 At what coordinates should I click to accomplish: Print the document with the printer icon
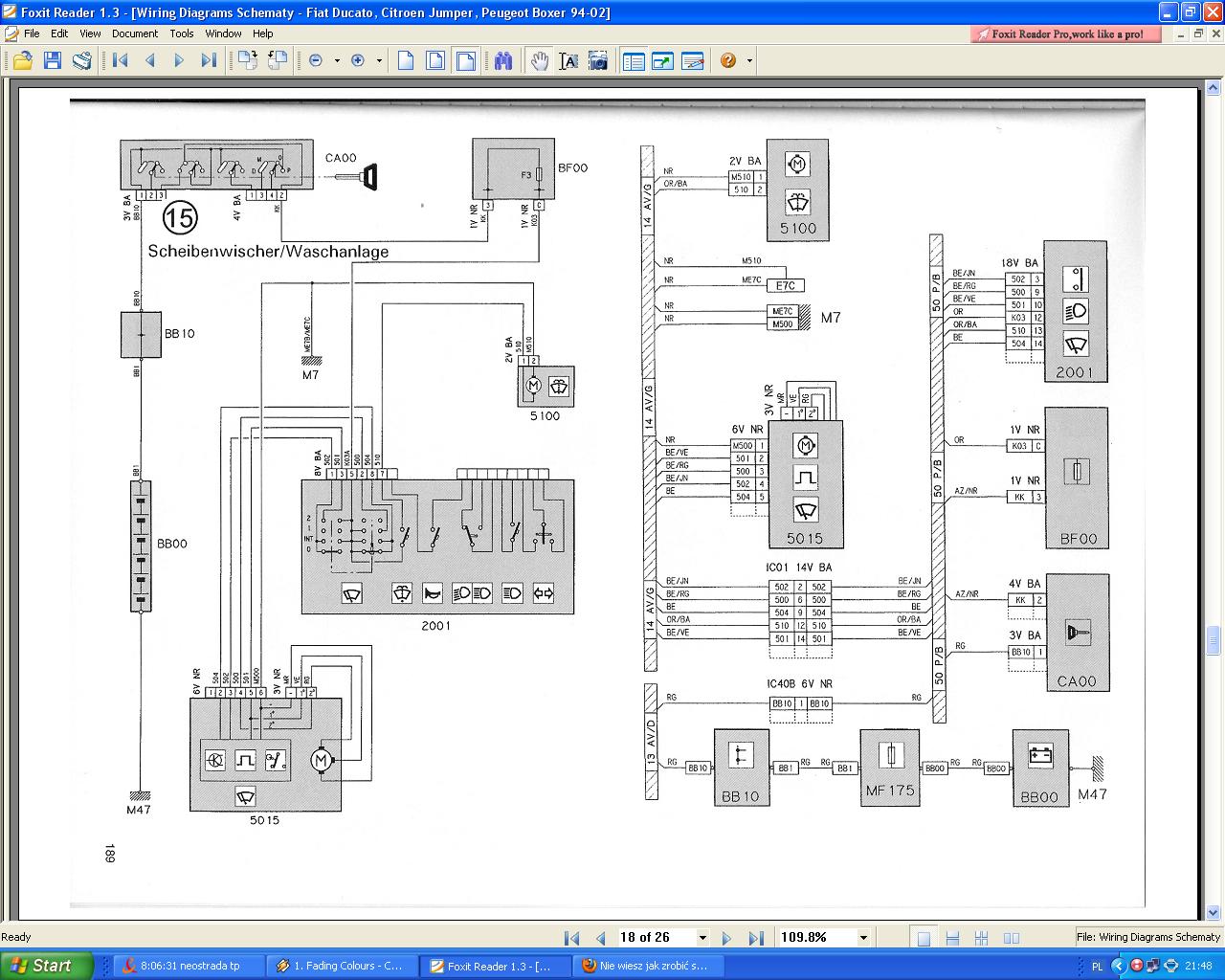click(x=82, y=61)
